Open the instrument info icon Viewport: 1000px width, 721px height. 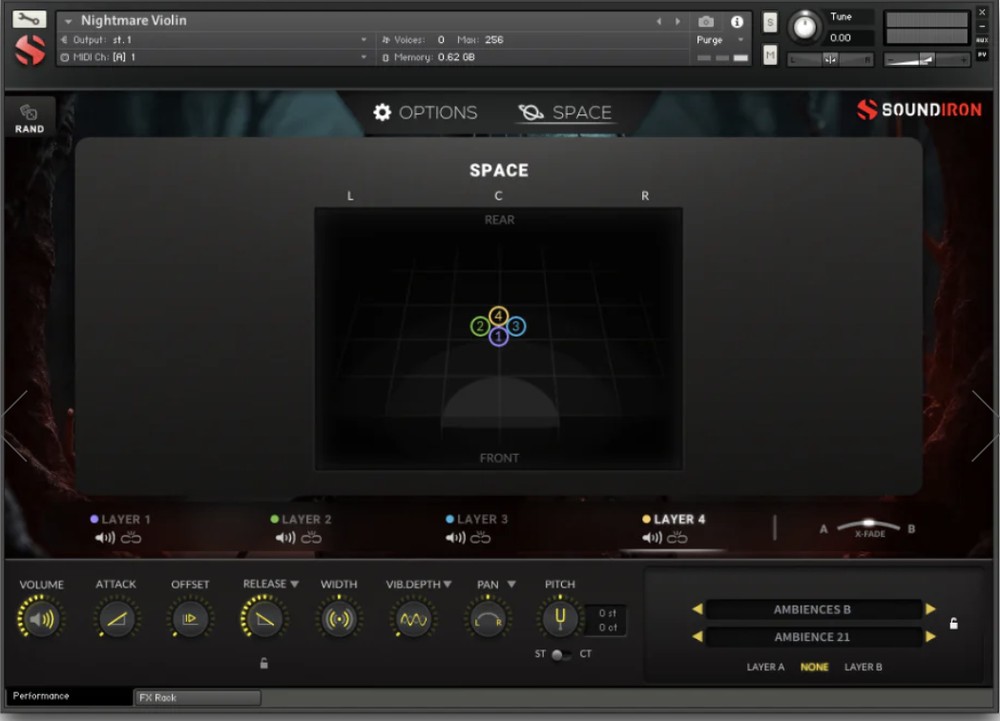pos(737,21)
